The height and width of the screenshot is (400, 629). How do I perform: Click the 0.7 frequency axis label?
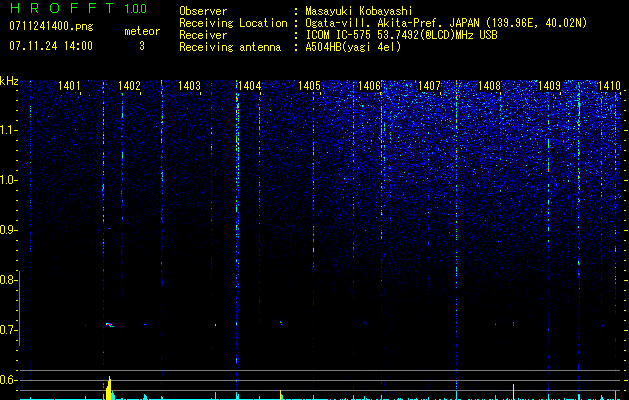pos(8,330)
